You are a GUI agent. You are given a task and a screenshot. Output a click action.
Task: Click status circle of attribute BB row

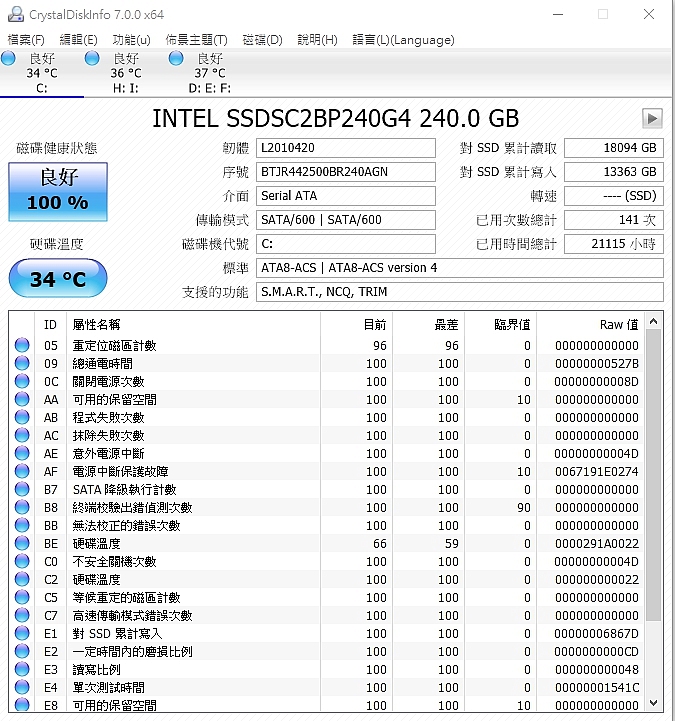22,525
